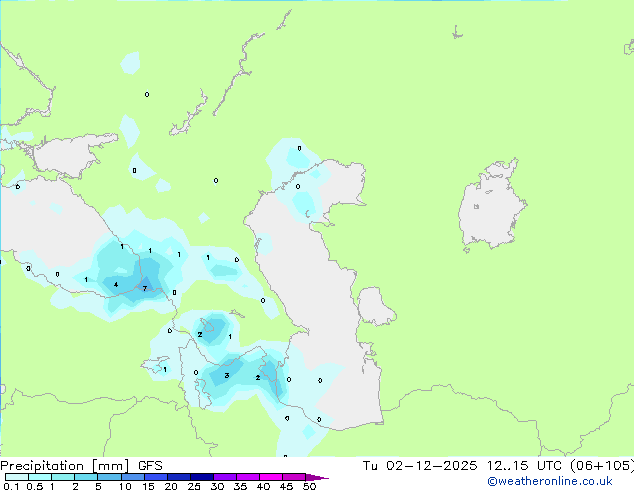Select the '12..15 UTC' time range text

(x=524, y=466)
